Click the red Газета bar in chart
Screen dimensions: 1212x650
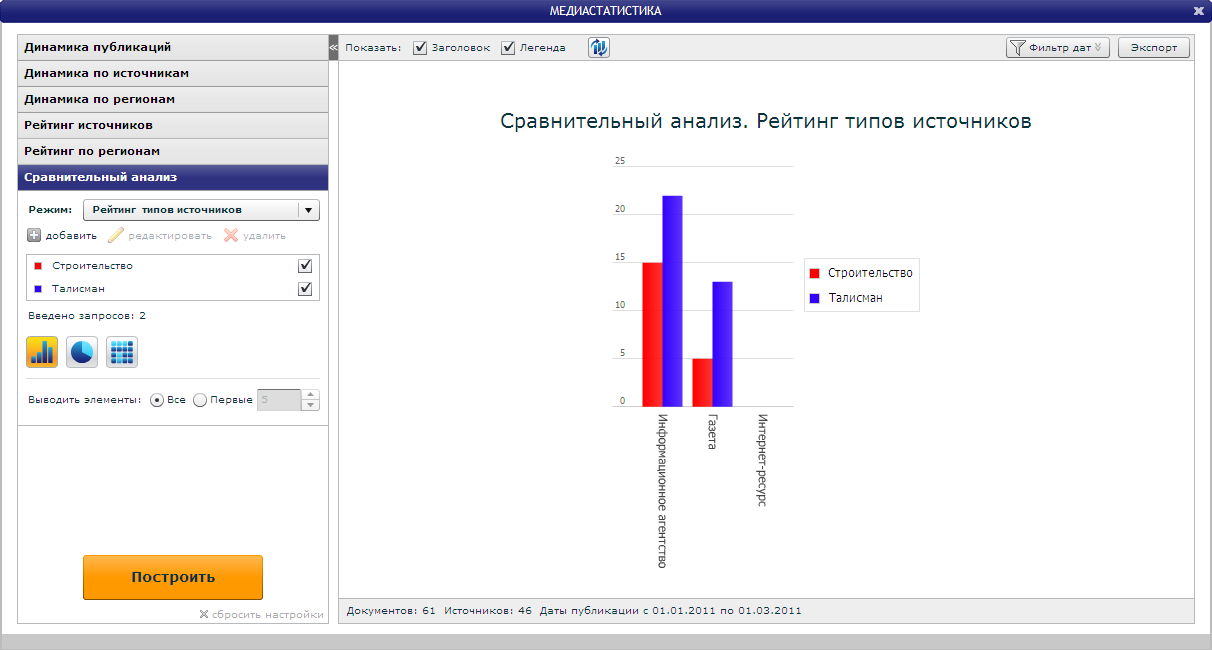702,382
